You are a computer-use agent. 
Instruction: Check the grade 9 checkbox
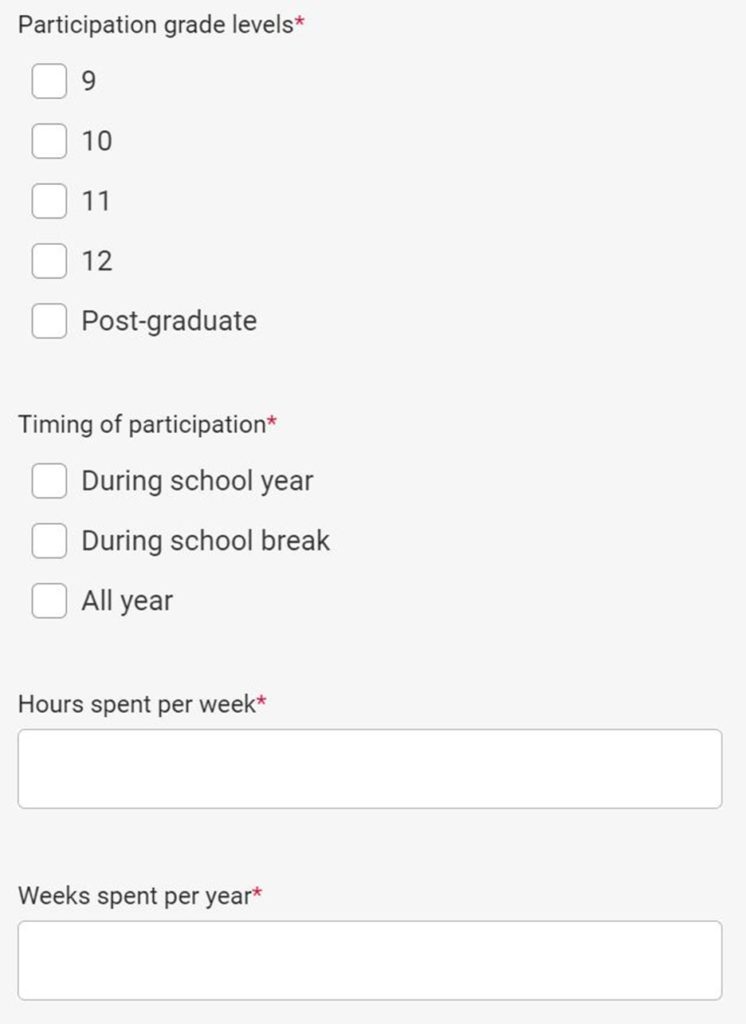(49, 81)
